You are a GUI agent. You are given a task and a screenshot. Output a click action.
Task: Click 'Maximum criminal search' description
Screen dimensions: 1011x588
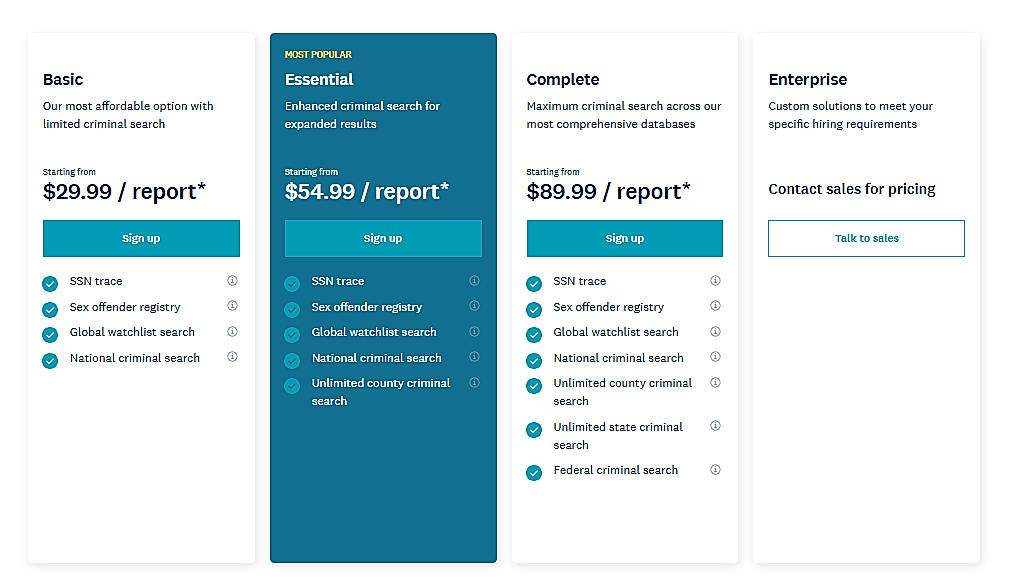[x=624, y=115]
